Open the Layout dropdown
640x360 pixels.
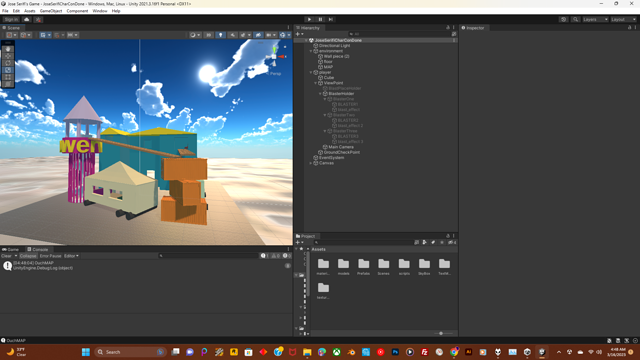click(x=623, y=19)
